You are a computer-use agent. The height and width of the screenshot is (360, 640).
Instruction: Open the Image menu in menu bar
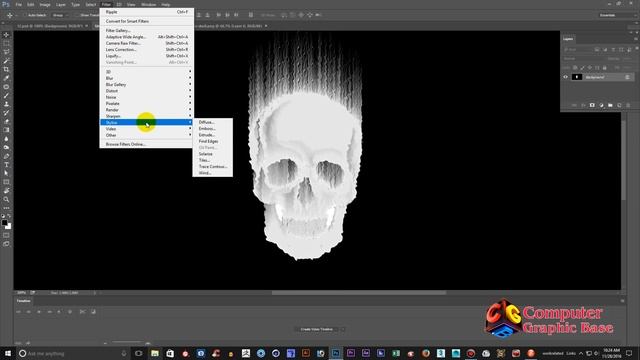click(x=45, y=4)
